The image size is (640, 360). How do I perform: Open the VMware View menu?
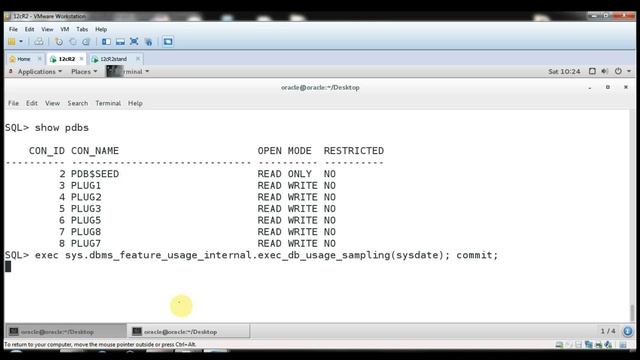[47, 29]
